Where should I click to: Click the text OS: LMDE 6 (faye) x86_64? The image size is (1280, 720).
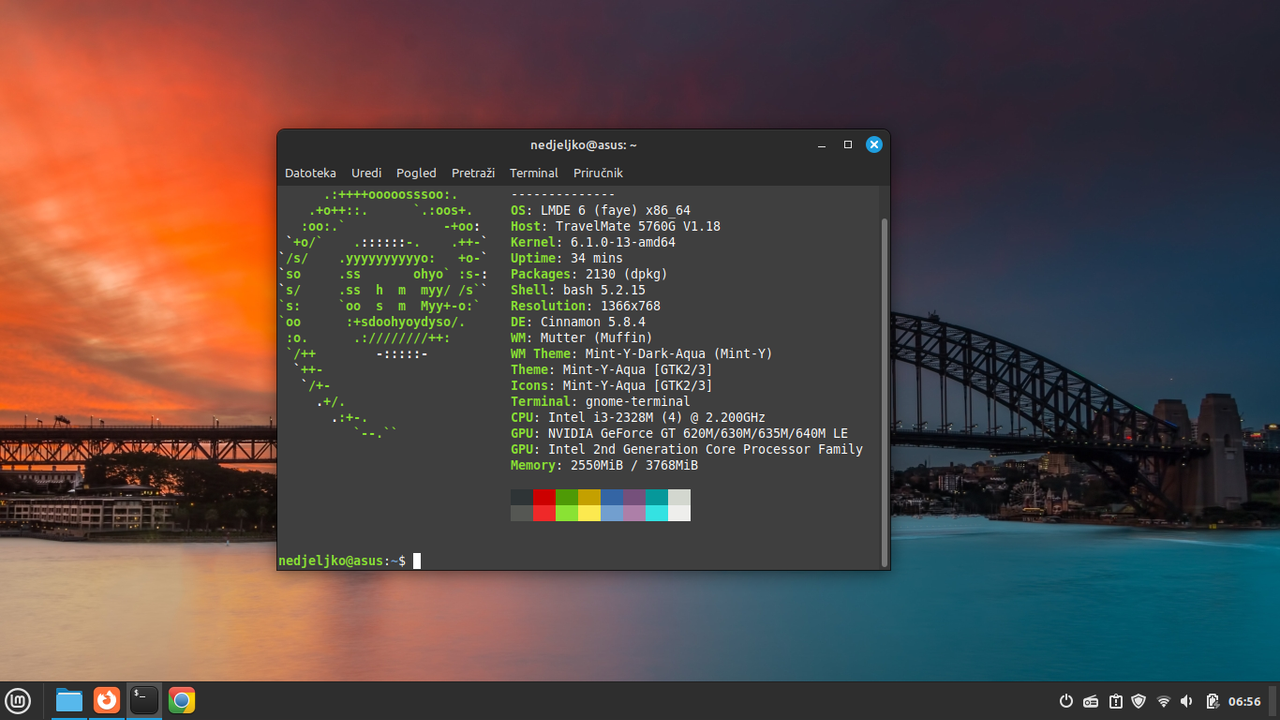600,210
